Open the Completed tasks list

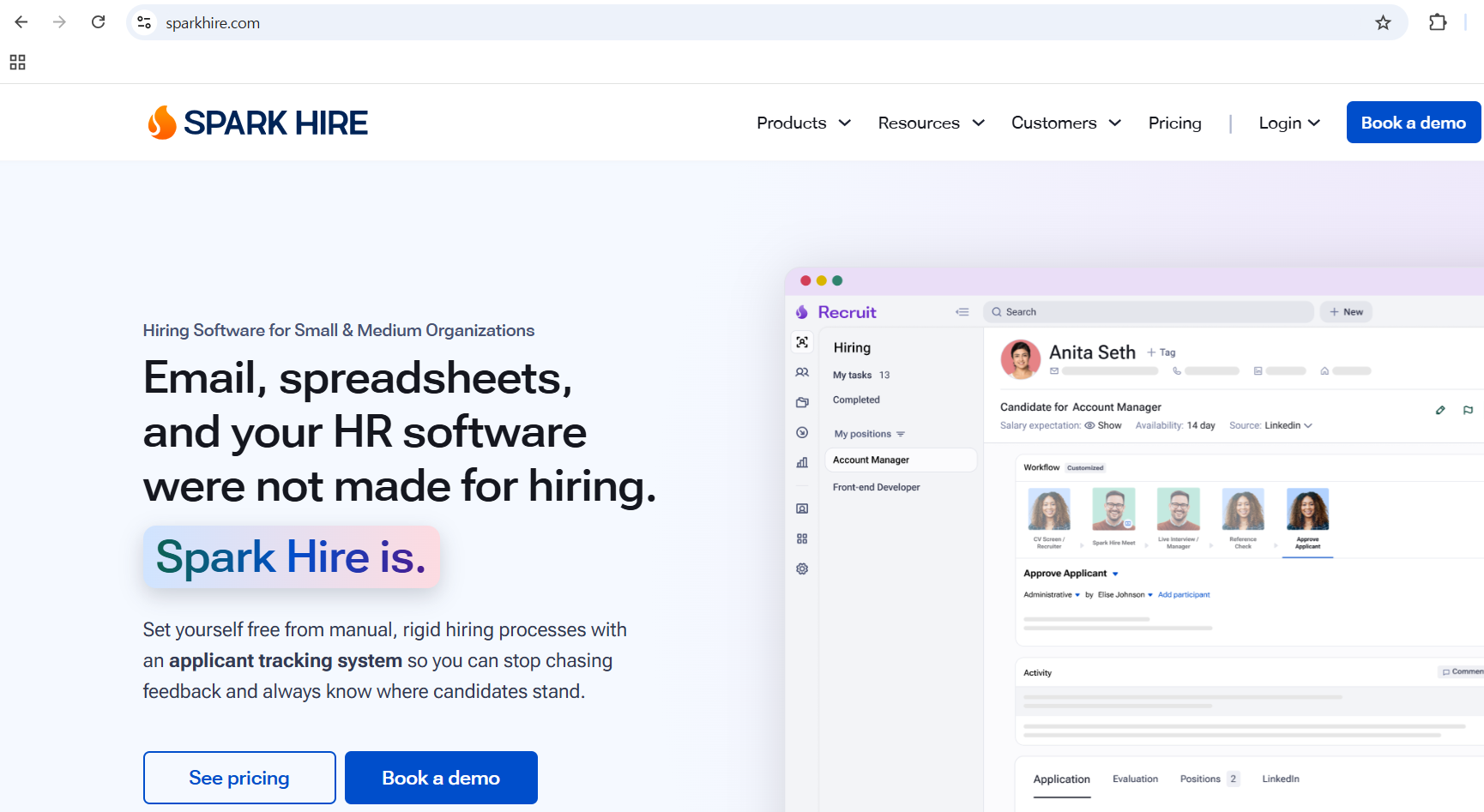(x=856, y=400)
